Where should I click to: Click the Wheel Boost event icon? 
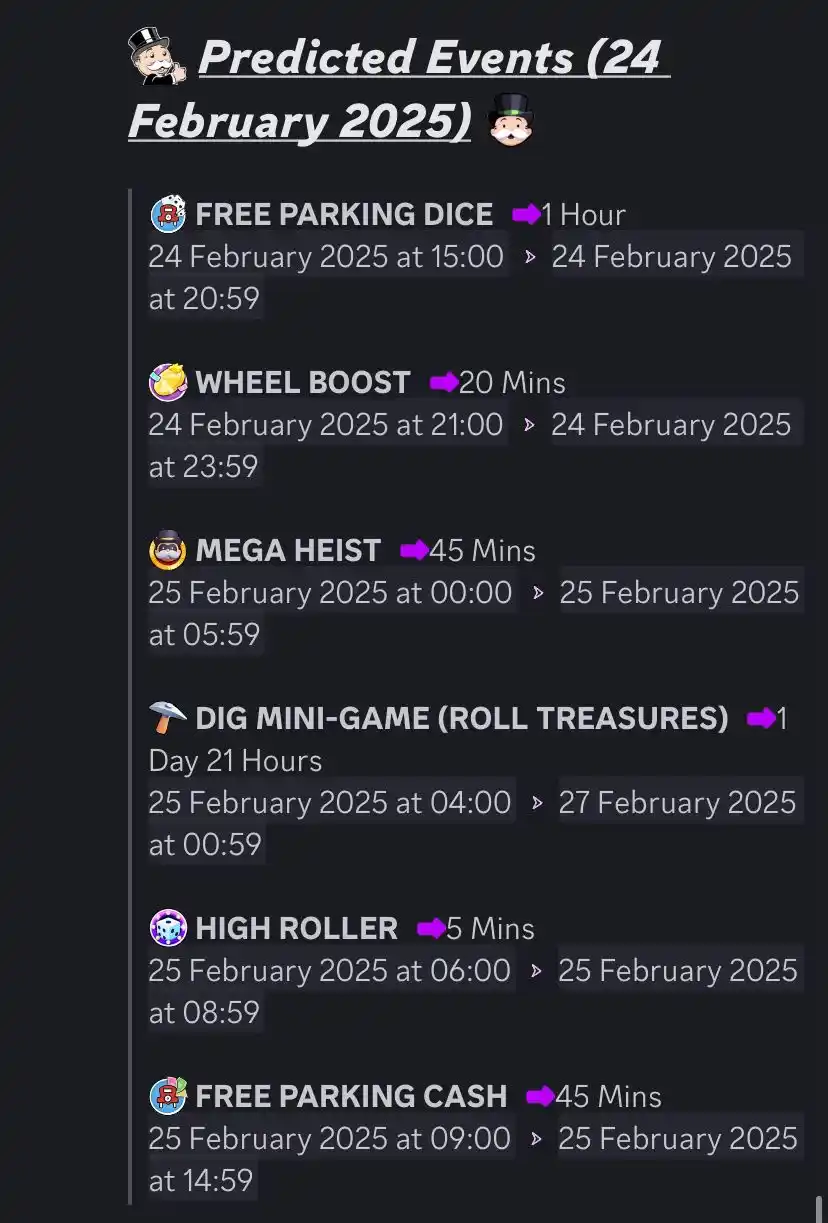(x=168, y=382)
